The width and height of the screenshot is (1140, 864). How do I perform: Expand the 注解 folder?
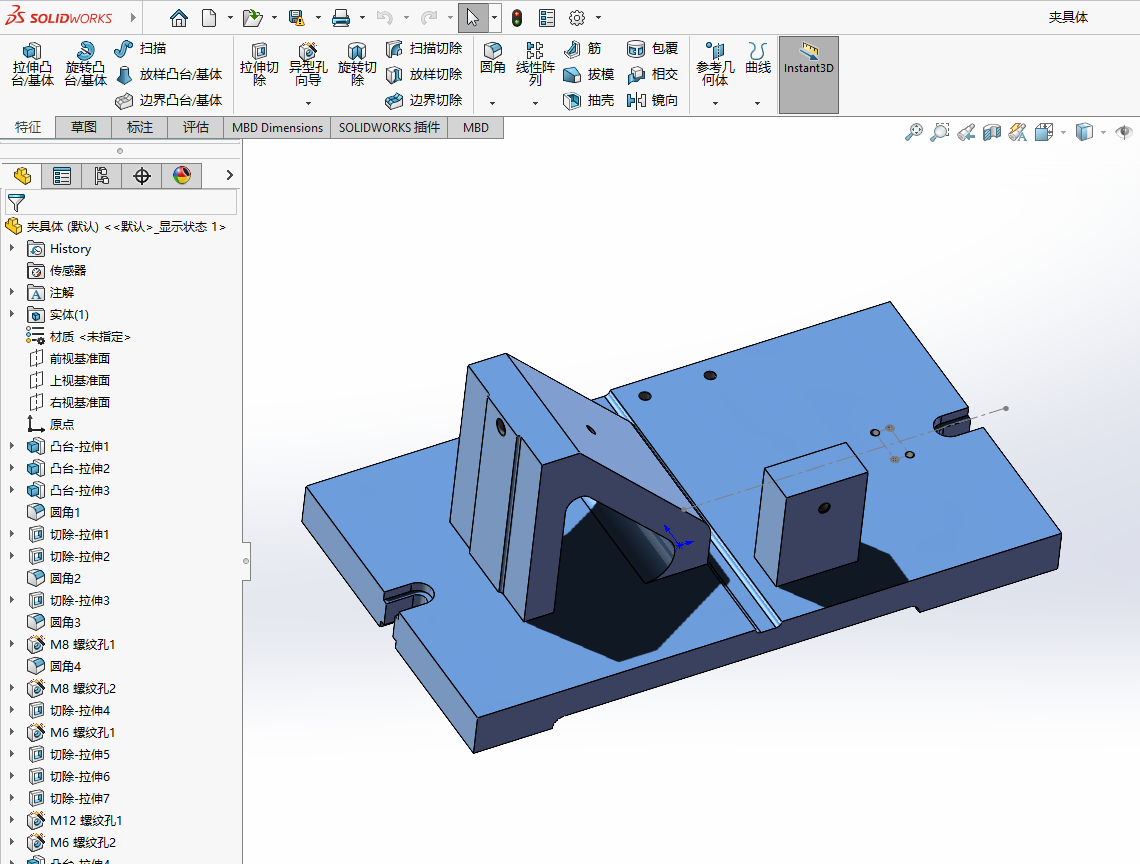12,292
